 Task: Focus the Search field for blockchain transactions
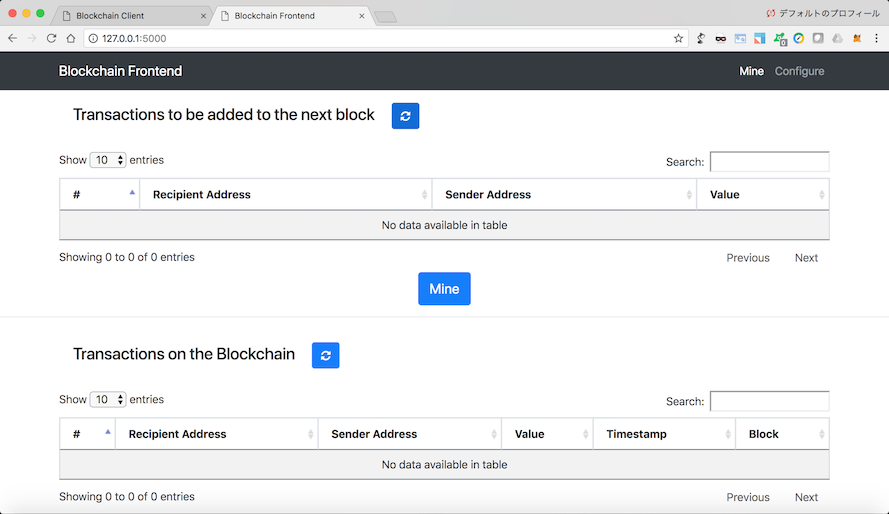click(x=769, y=401)
